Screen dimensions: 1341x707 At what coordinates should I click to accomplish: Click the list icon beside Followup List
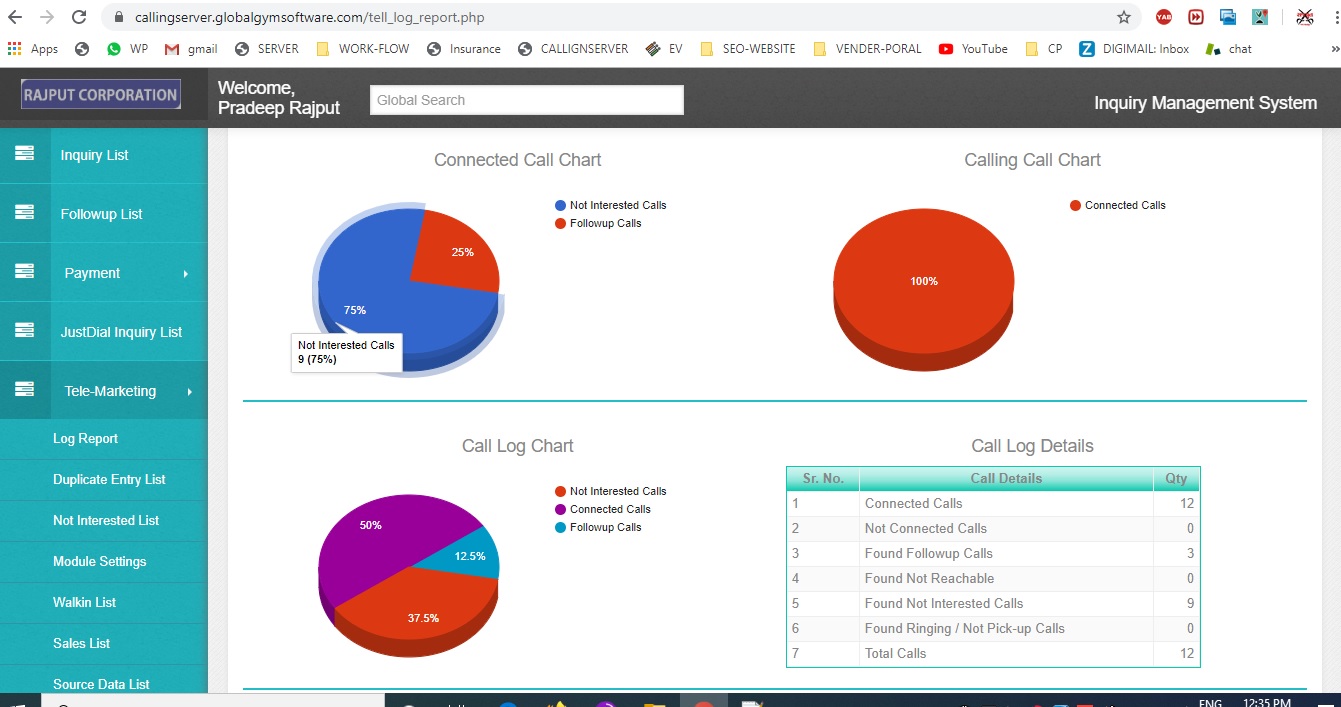(x=24, y=213)
